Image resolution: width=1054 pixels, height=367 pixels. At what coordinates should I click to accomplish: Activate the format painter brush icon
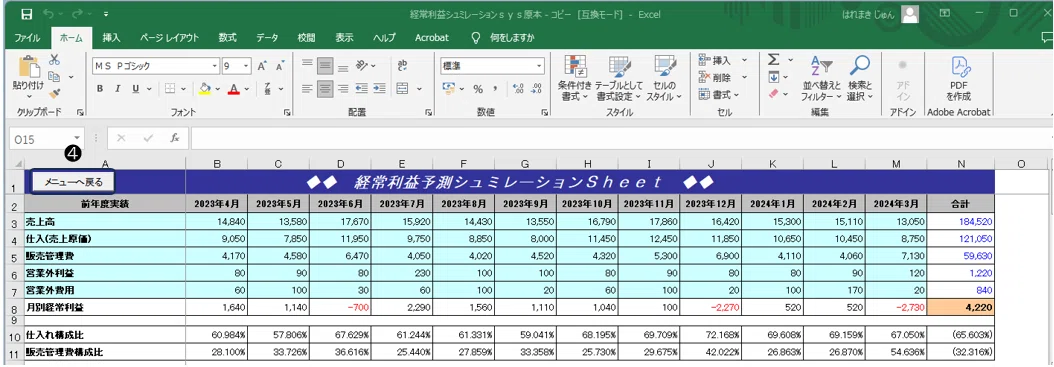55,93
